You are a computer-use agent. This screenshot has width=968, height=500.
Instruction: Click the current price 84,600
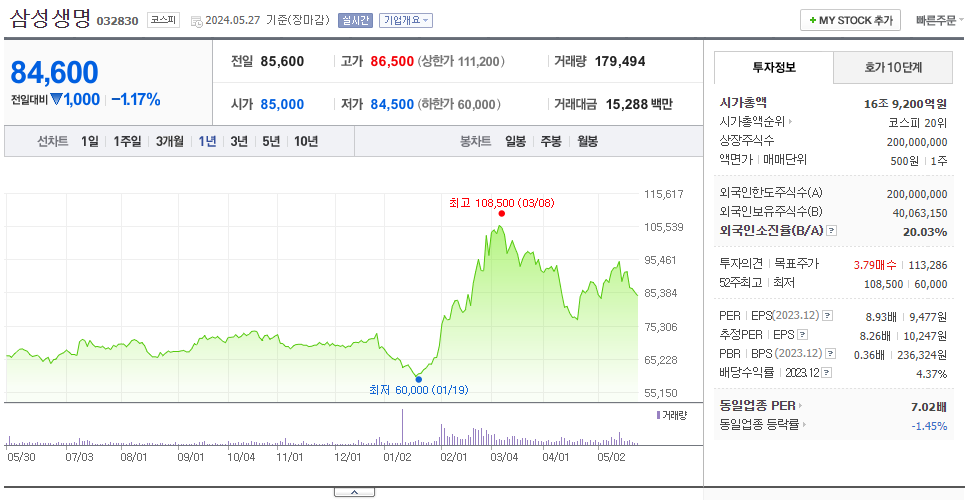(x=54, y=73)
